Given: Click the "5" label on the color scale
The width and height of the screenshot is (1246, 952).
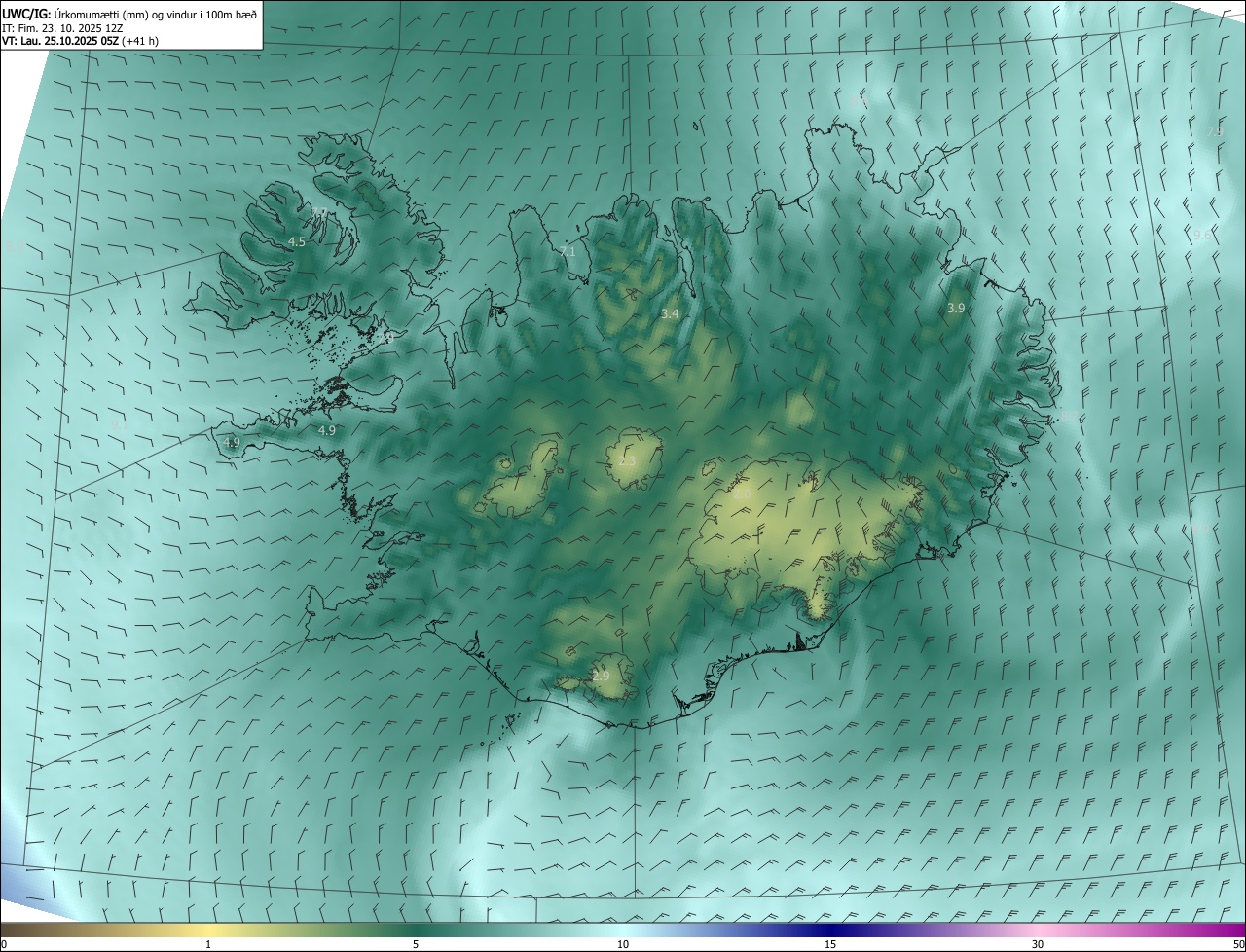Looking at the screenshot, I should [x=416, y=944].
